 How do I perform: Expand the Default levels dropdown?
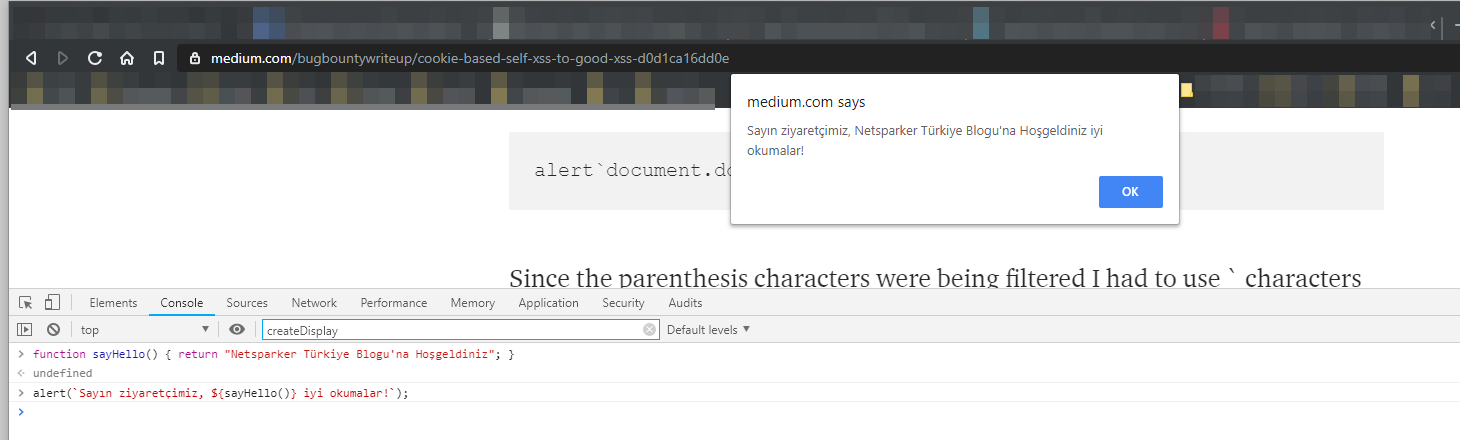pos(708,330)
